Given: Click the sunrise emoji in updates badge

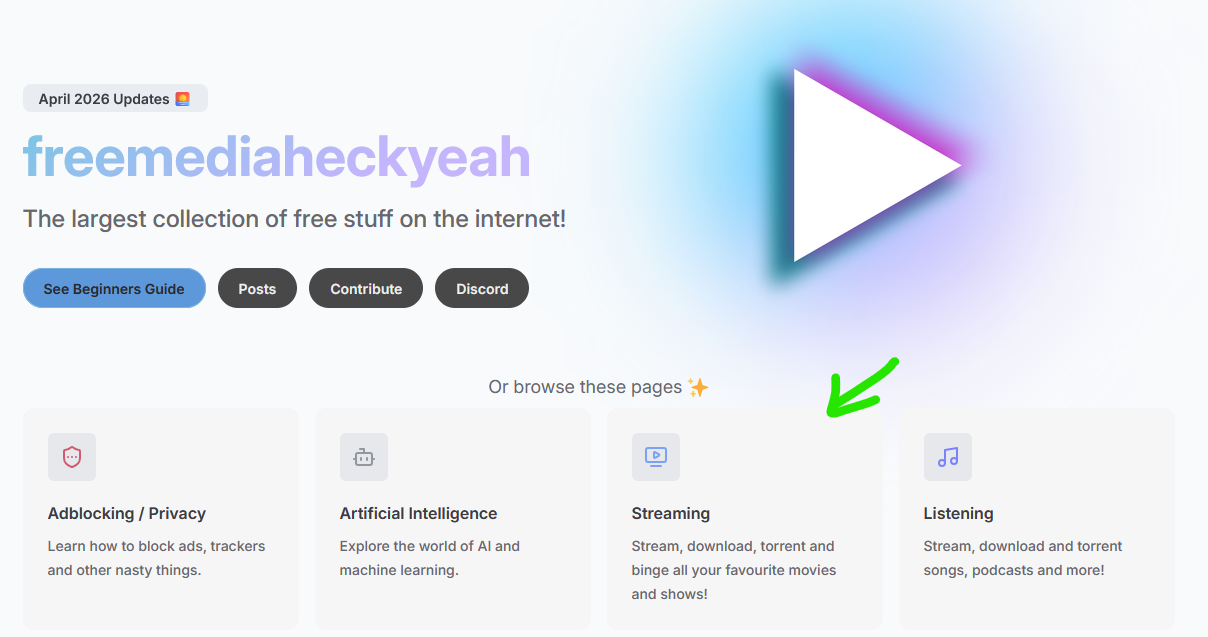Looking at the screenshot, I should click(182, 99).
